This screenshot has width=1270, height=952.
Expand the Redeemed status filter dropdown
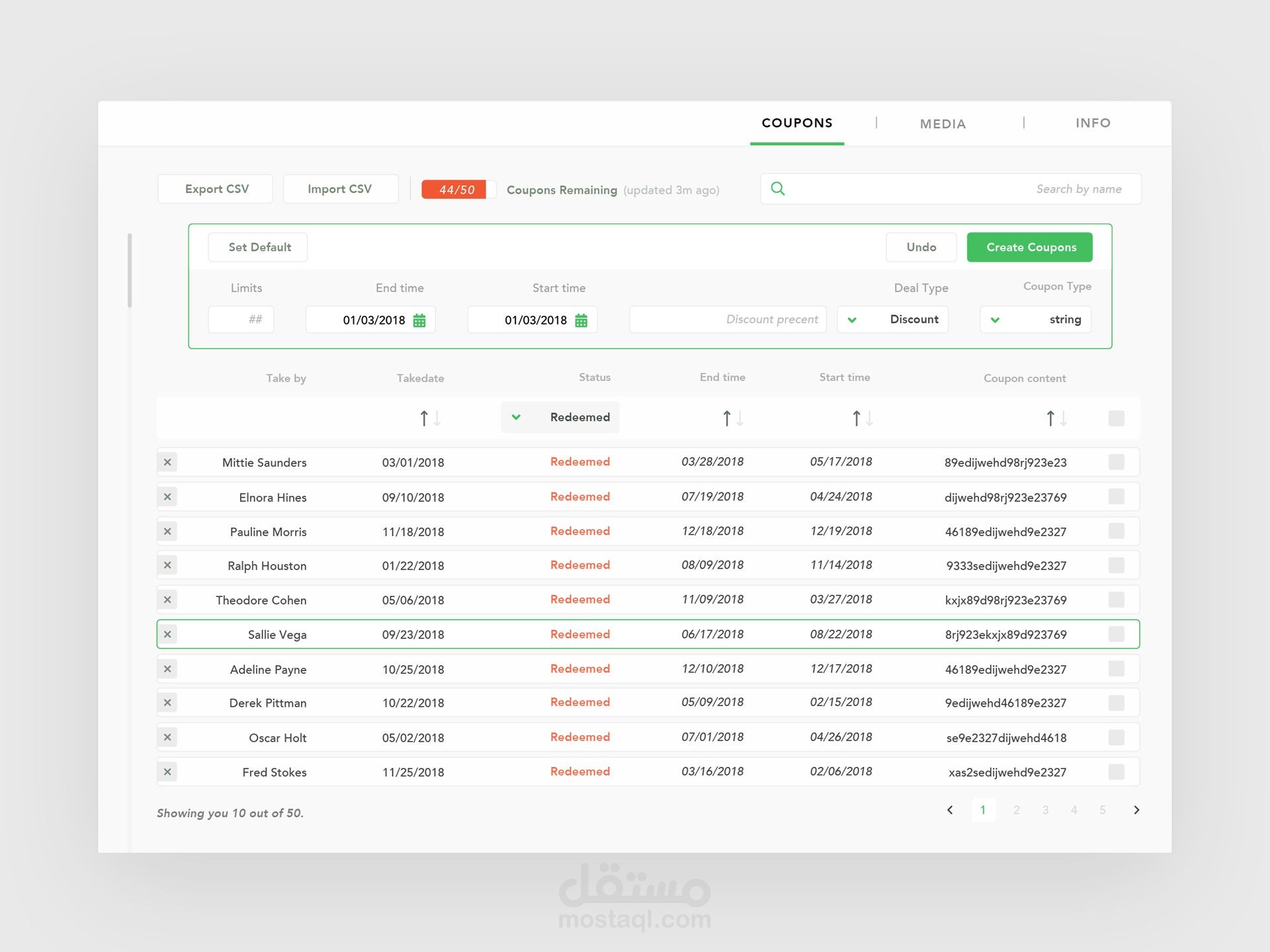(x=560, y=417)
